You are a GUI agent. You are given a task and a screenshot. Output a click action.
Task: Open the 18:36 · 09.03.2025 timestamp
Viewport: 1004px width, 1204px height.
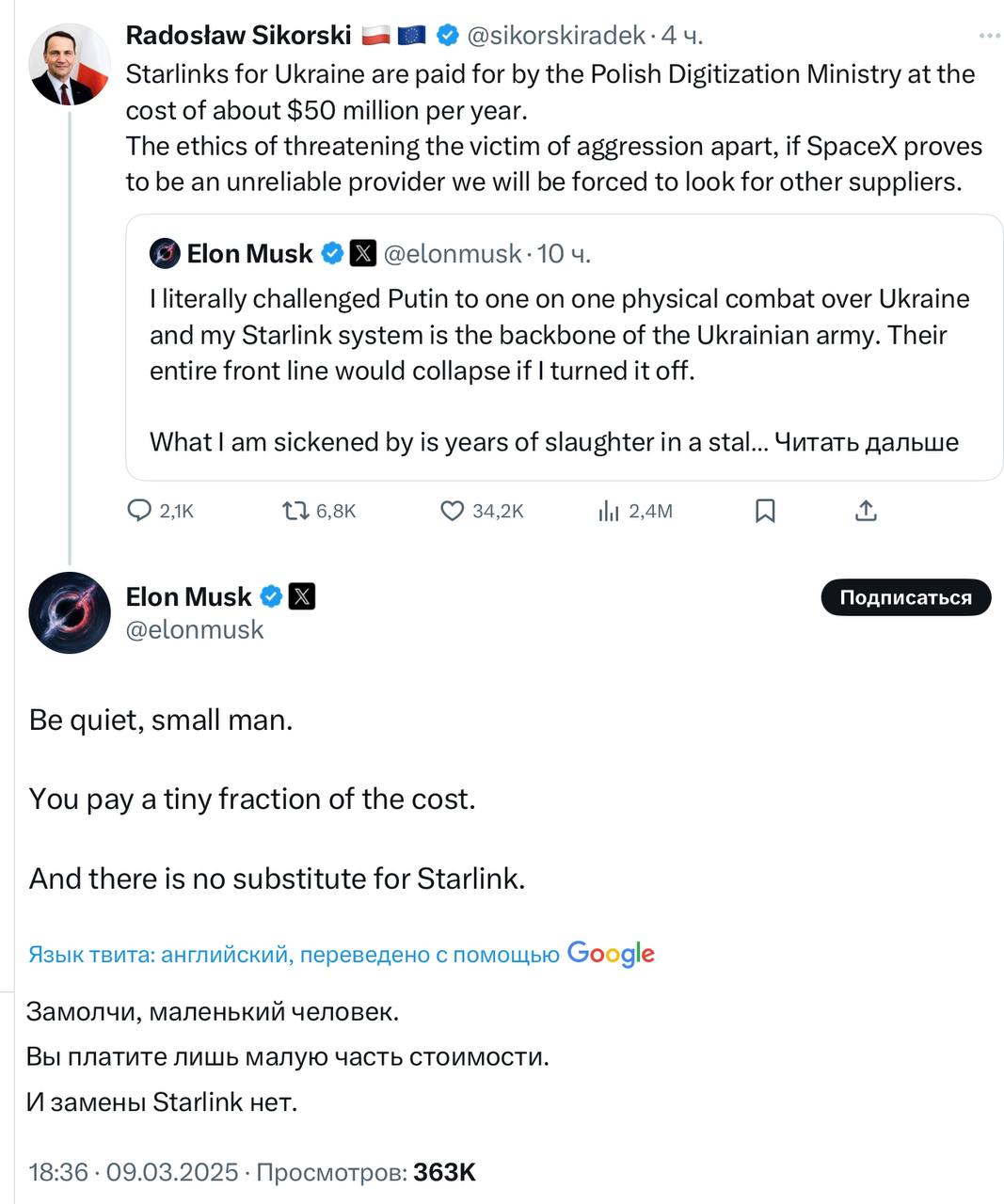134,1172
